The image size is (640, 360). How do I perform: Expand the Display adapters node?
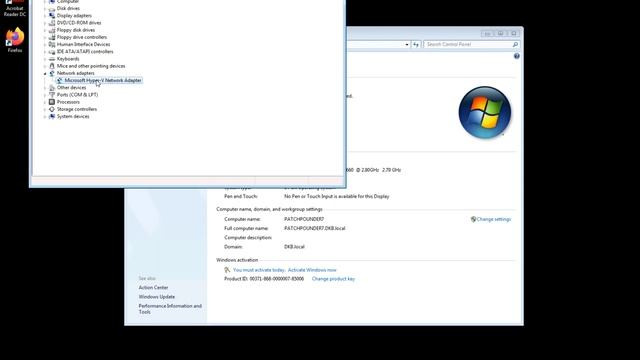[45, 16]
